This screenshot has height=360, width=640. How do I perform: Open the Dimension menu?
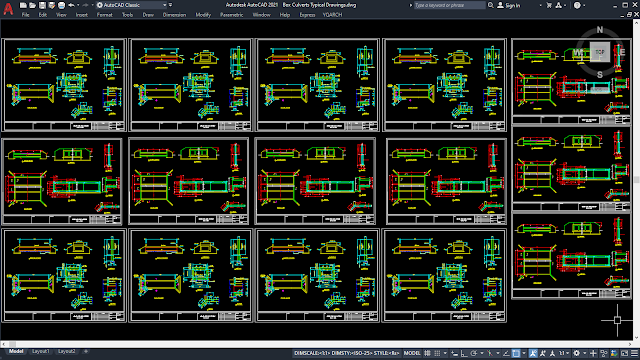pos(174,15)
